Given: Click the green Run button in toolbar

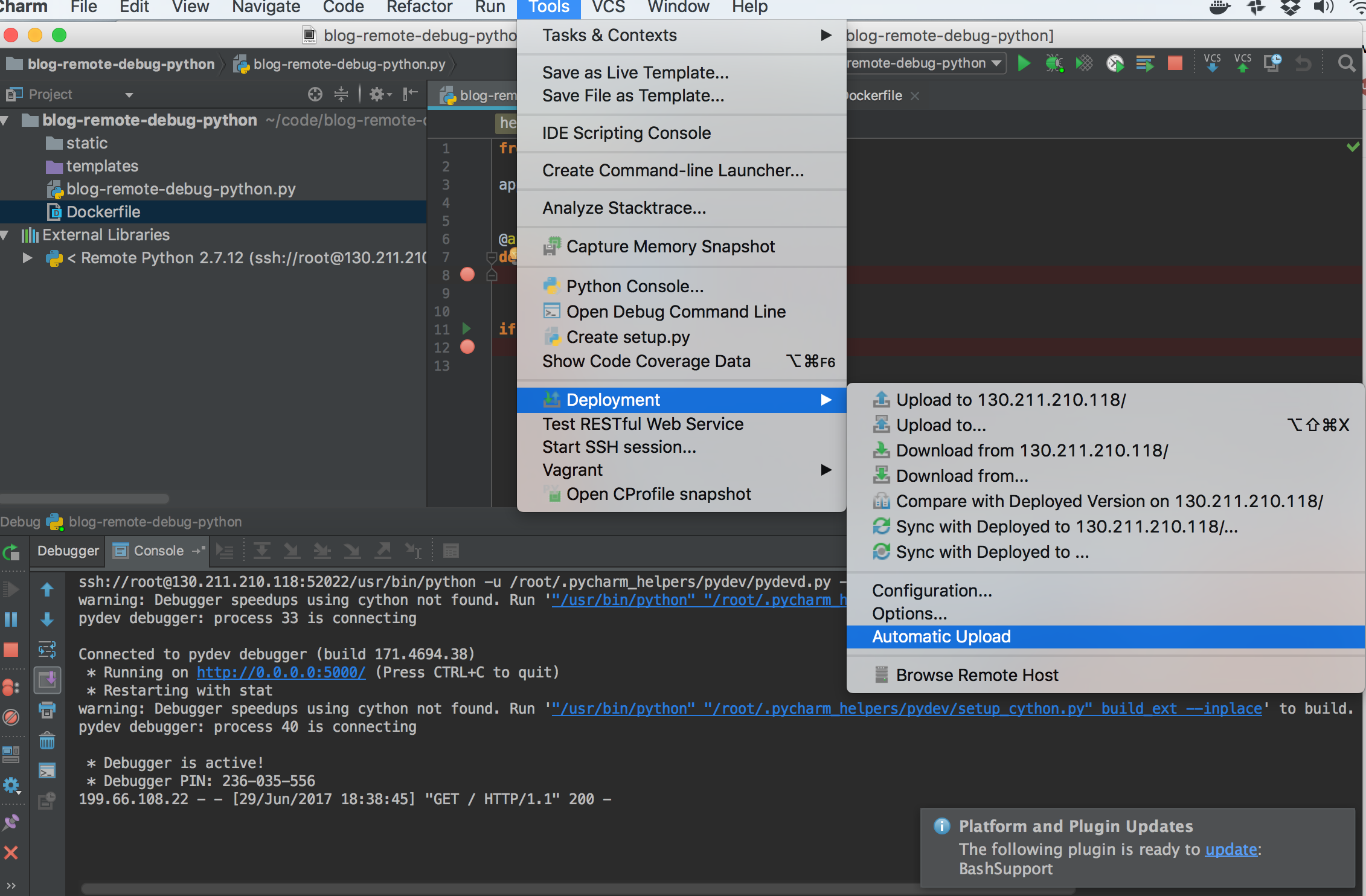Looking at the screenshot, I should [1024, 63].
